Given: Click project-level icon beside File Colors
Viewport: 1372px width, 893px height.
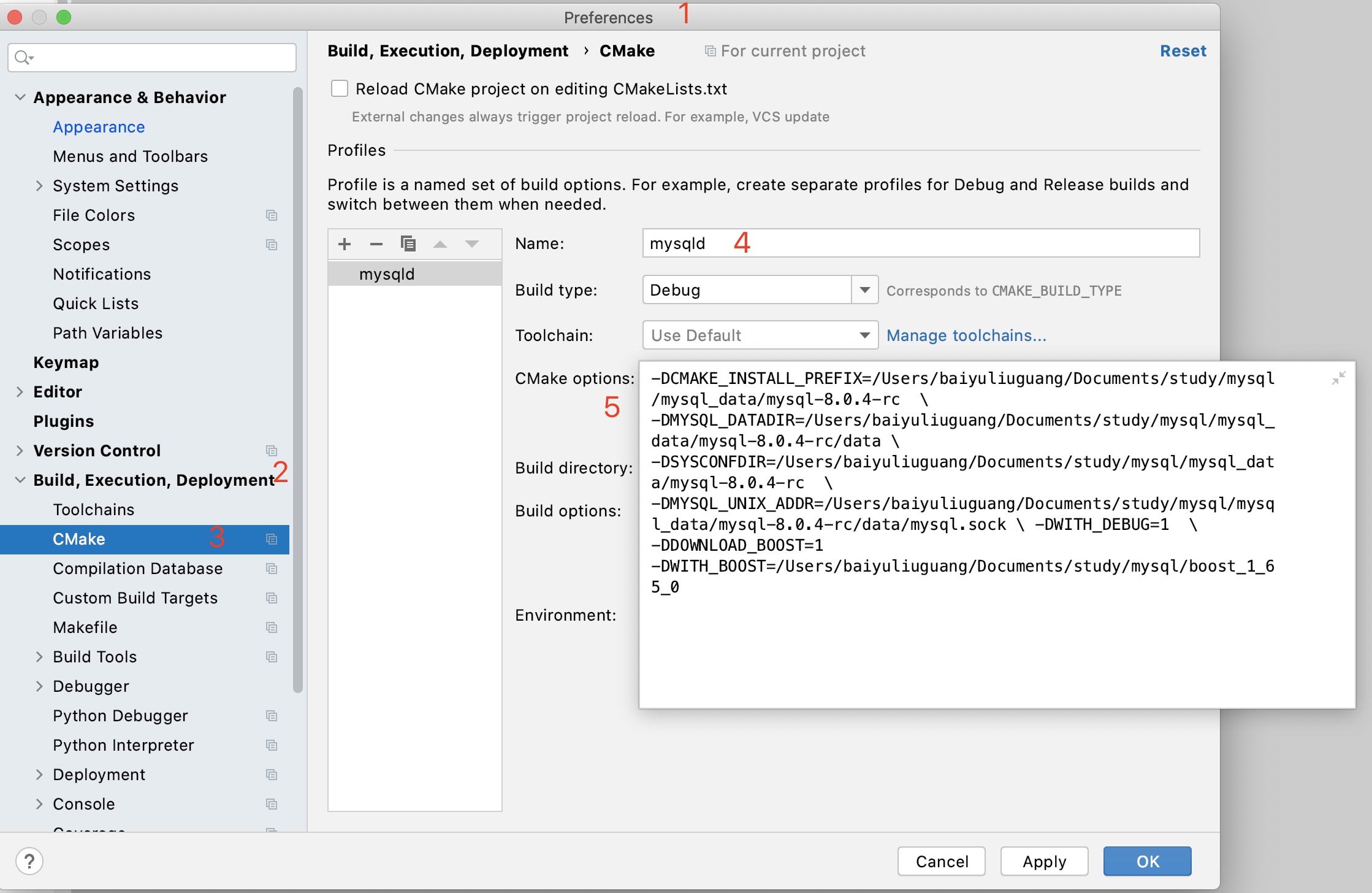Looking at the screenshot, I should pyautogui.click(x=272, y=215).
